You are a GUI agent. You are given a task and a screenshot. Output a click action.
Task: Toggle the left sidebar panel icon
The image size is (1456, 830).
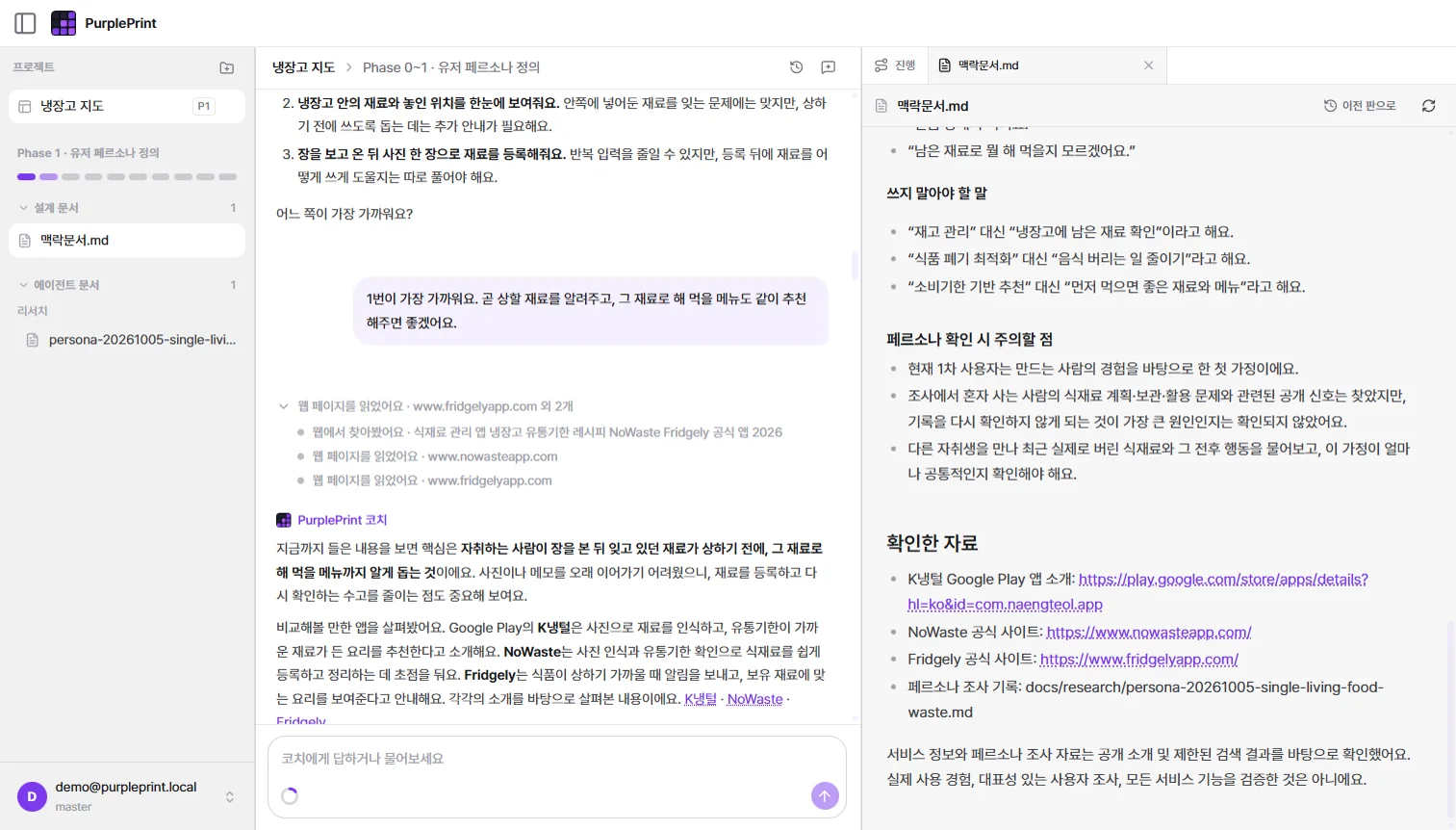pyautogui.click(x=26, y=23)
